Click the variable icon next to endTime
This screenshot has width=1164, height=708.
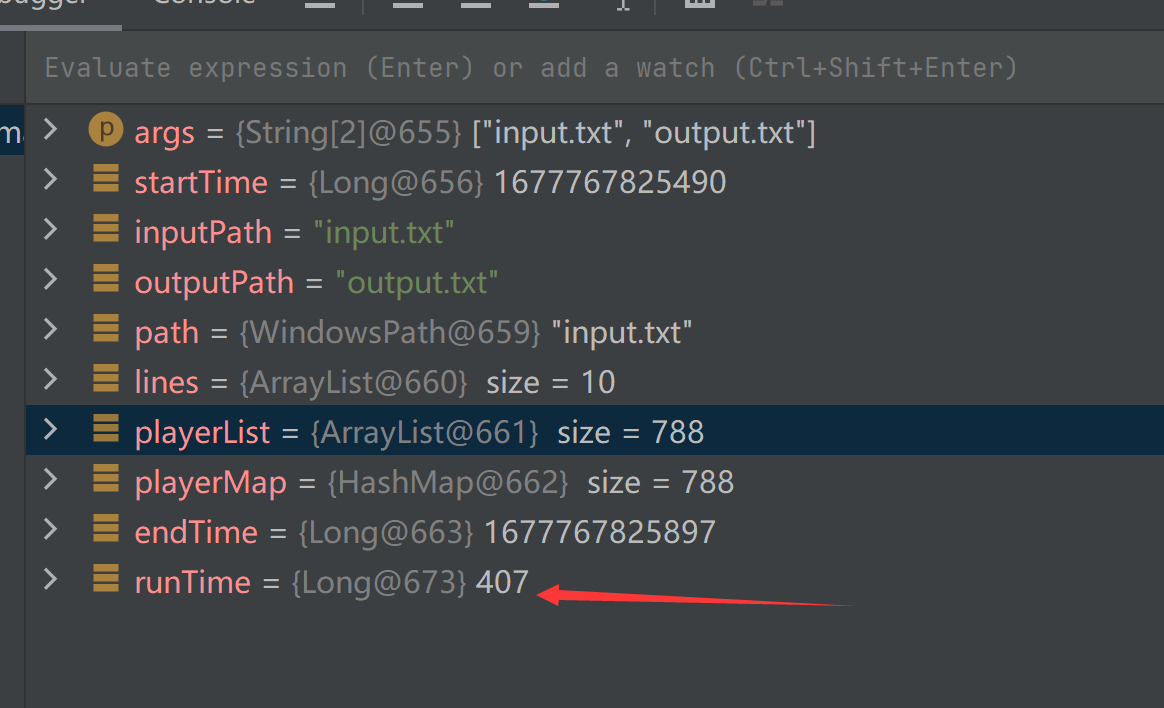click(105, 530)
